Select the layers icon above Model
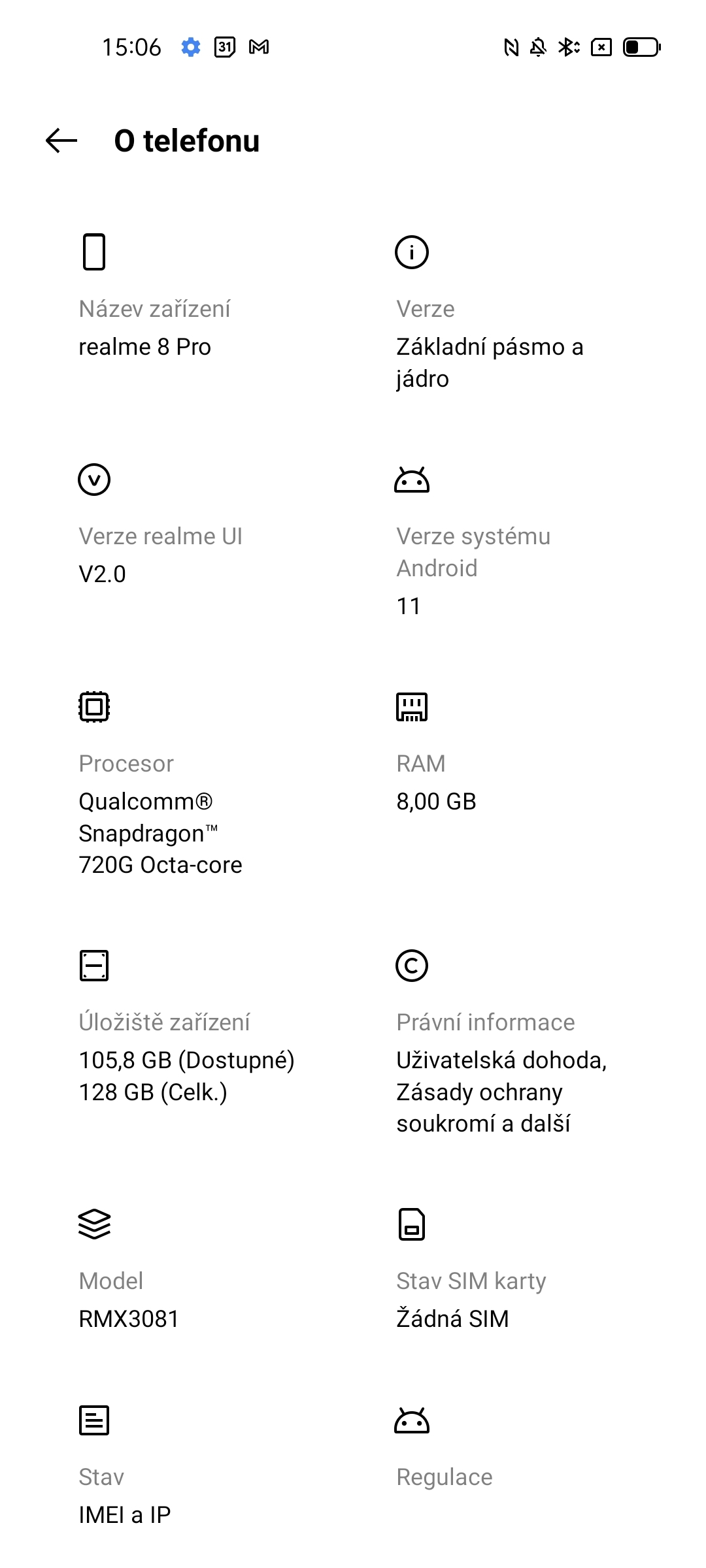 [x=95, y=1225]
